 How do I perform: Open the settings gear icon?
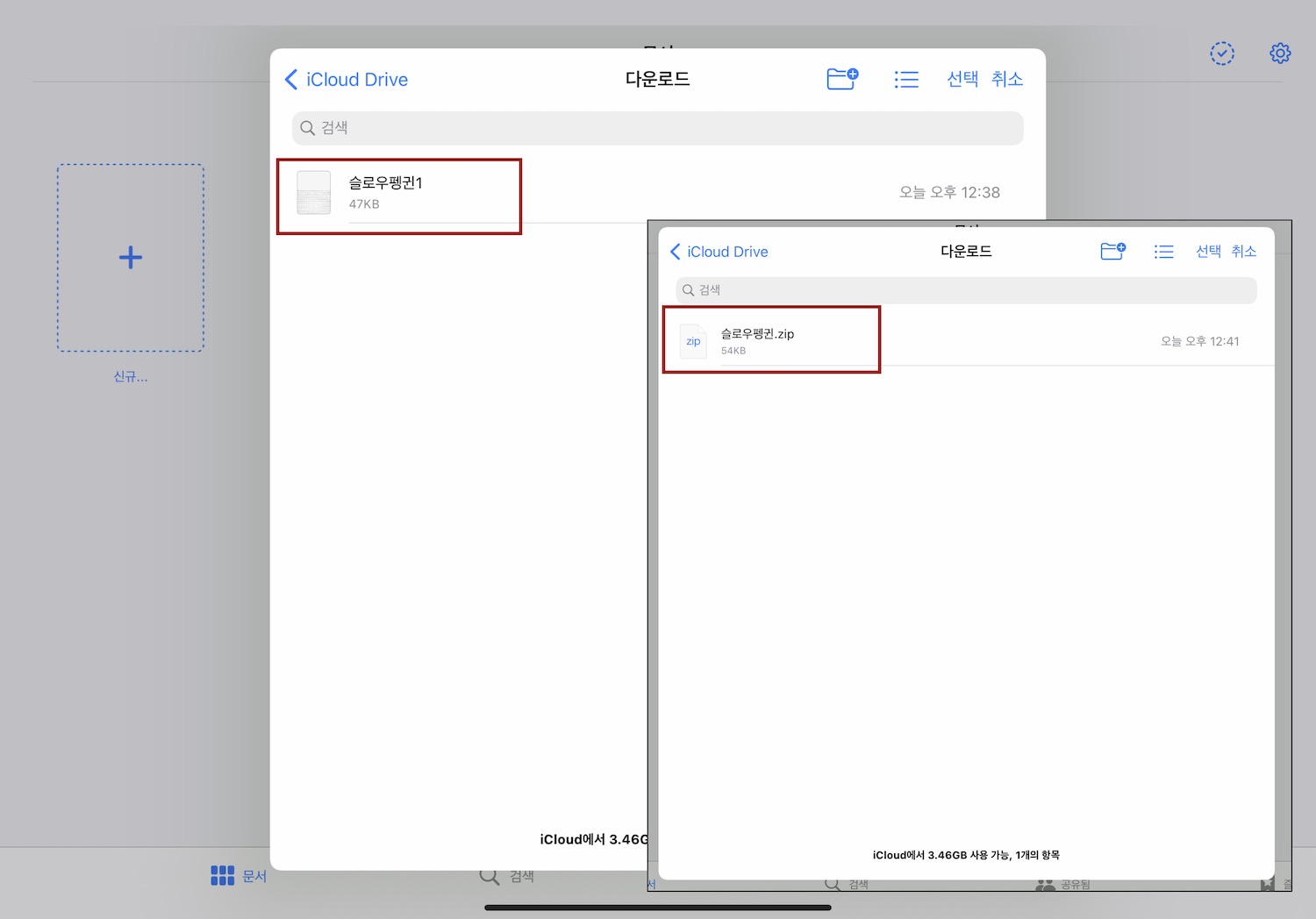[x=1280, y=53]
